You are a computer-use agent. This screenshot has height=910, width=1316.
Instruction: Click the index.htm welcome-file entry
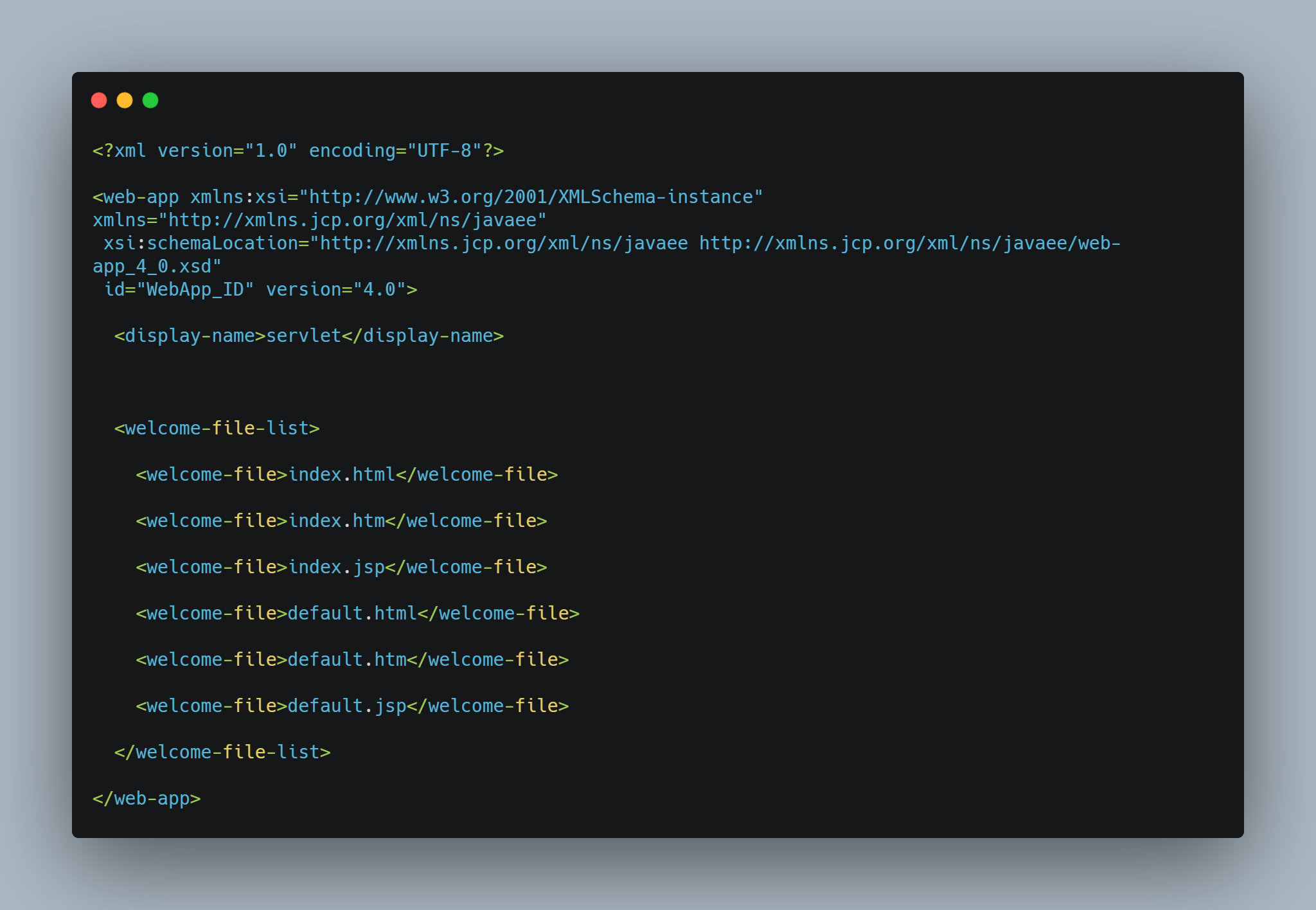[341, 521]
